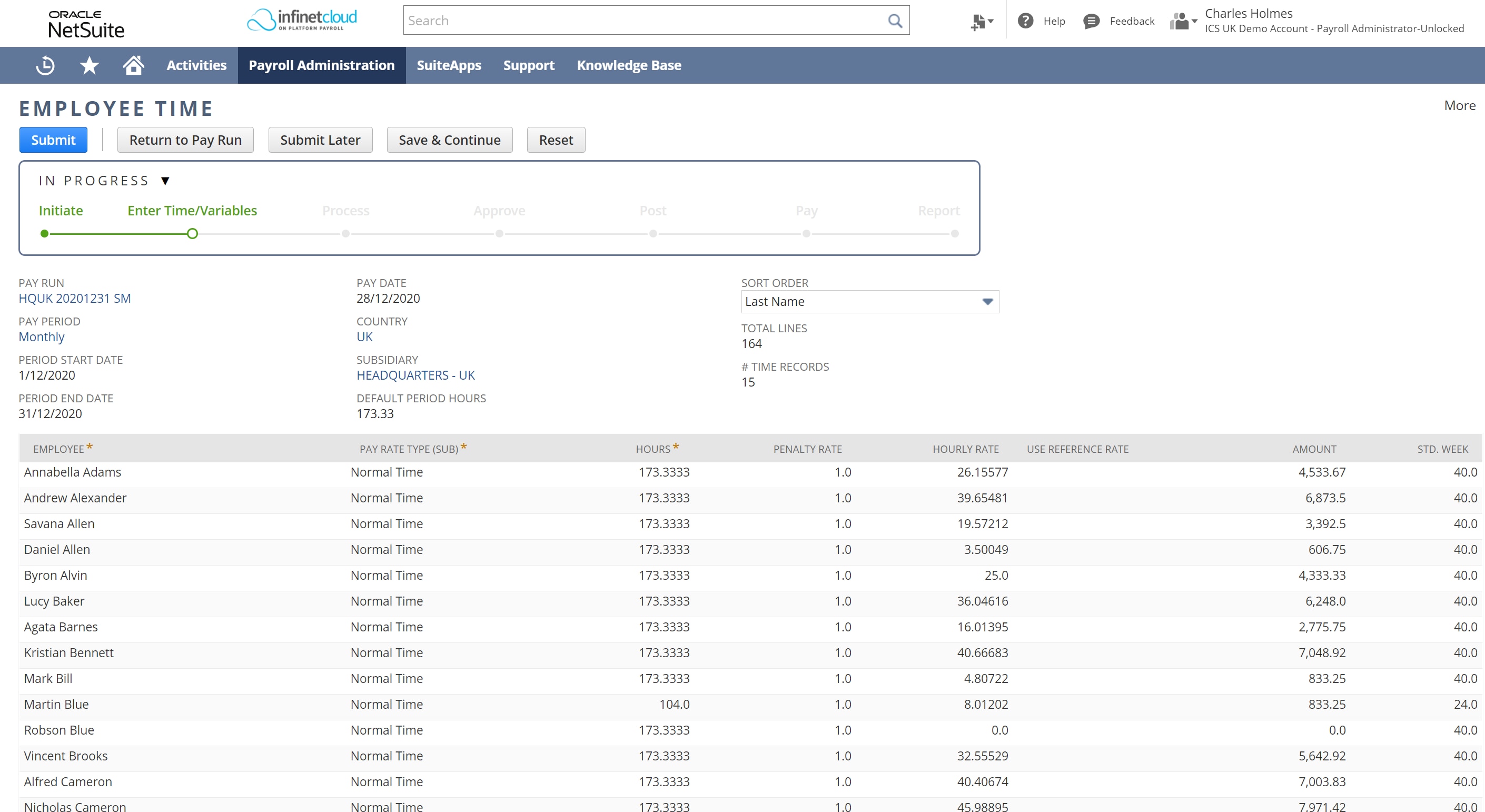This screenshot has height=812, width=1485.
Task: Click the Save & Continue button
Action: [449, 140]
